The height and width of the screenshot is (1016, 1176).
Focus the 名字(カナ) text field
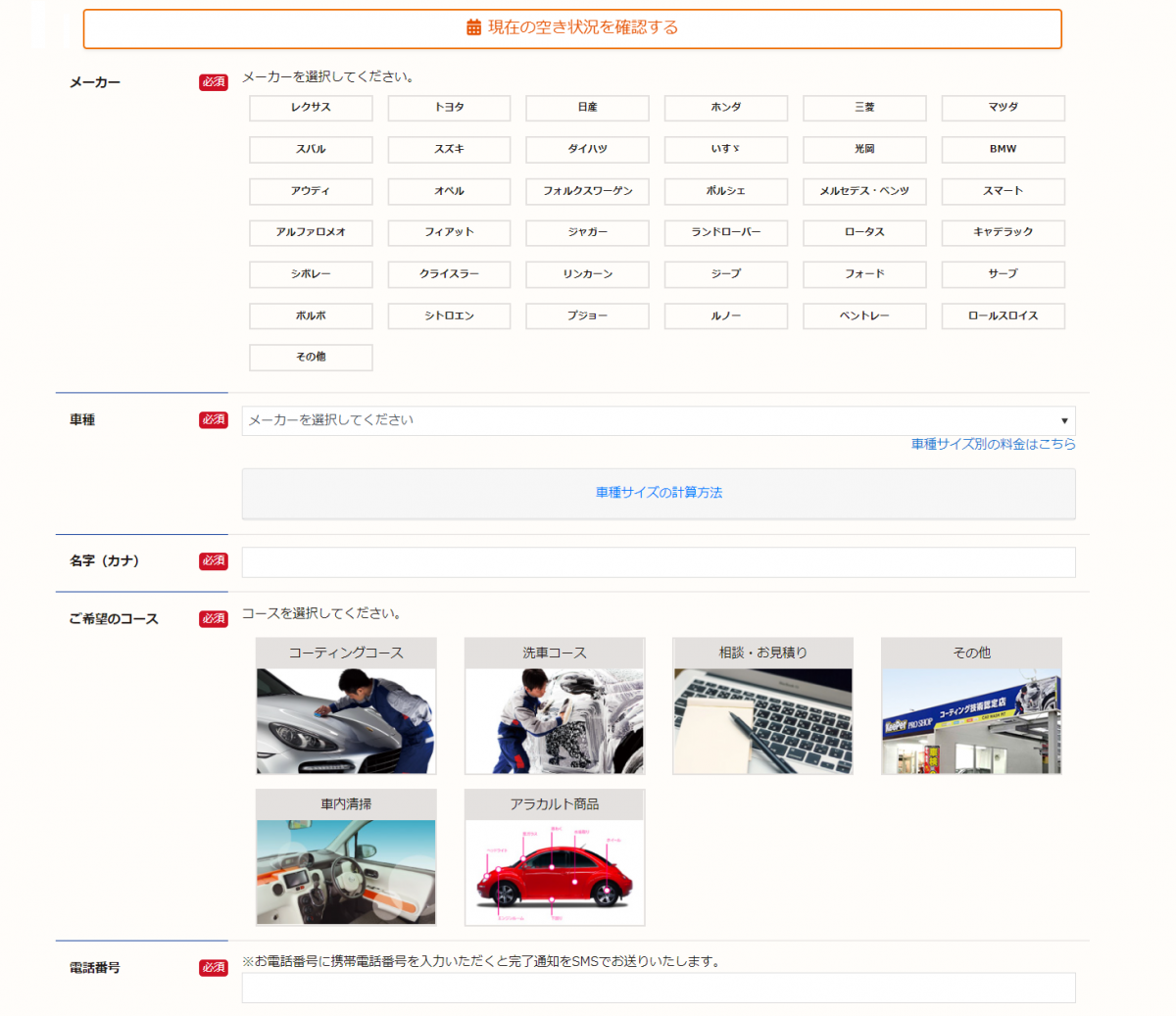pos(659,562)
